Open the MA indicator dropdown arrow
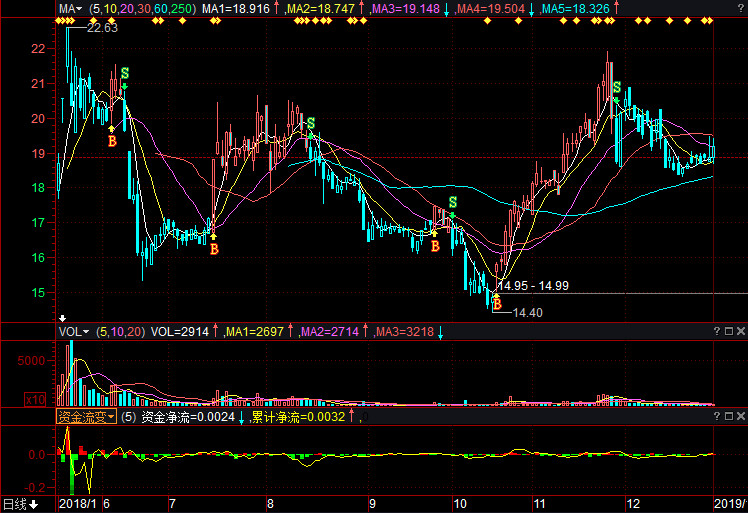 [79, 9]
